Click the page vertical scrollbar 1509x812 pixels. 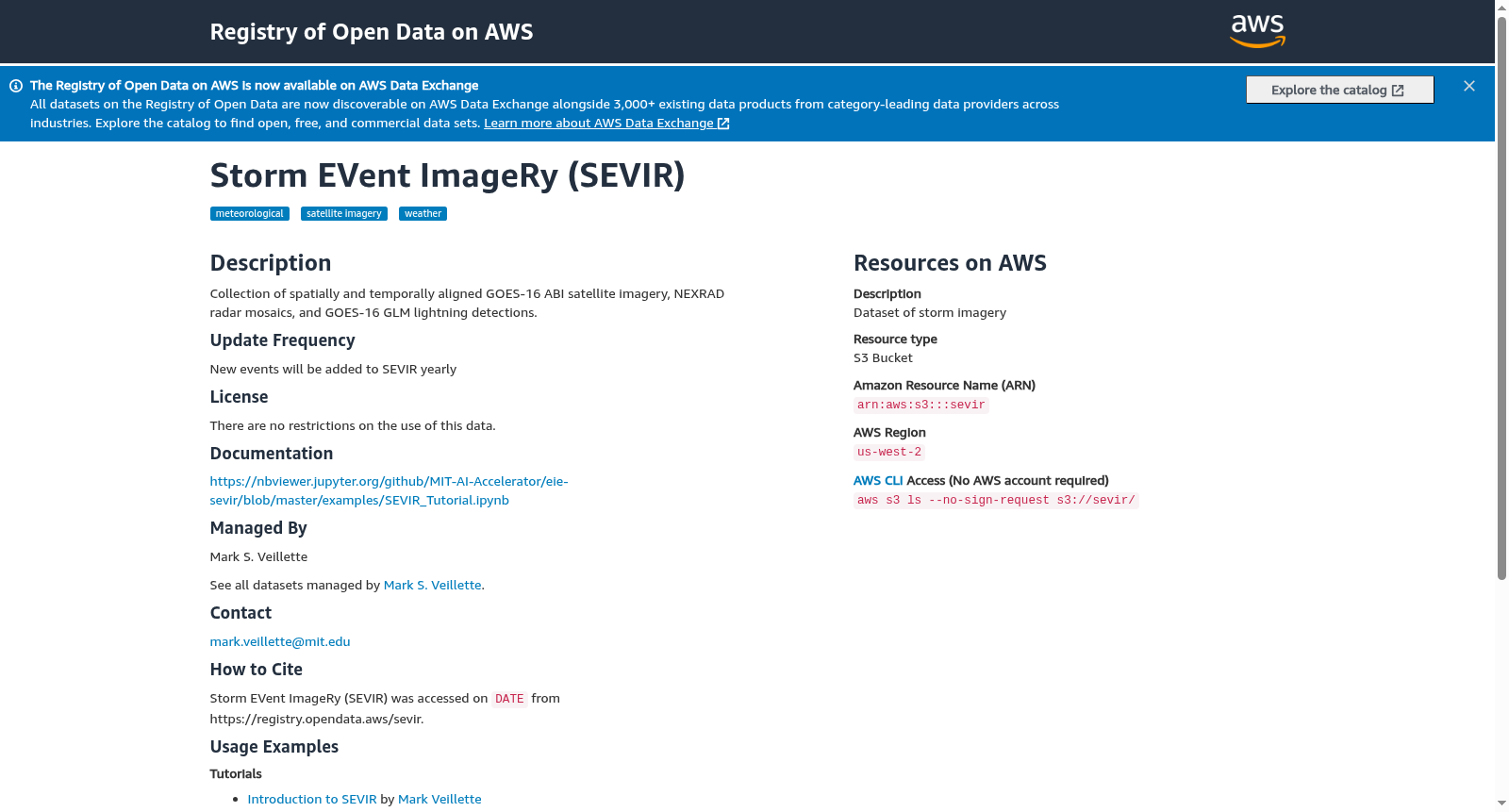point(1501,297)
